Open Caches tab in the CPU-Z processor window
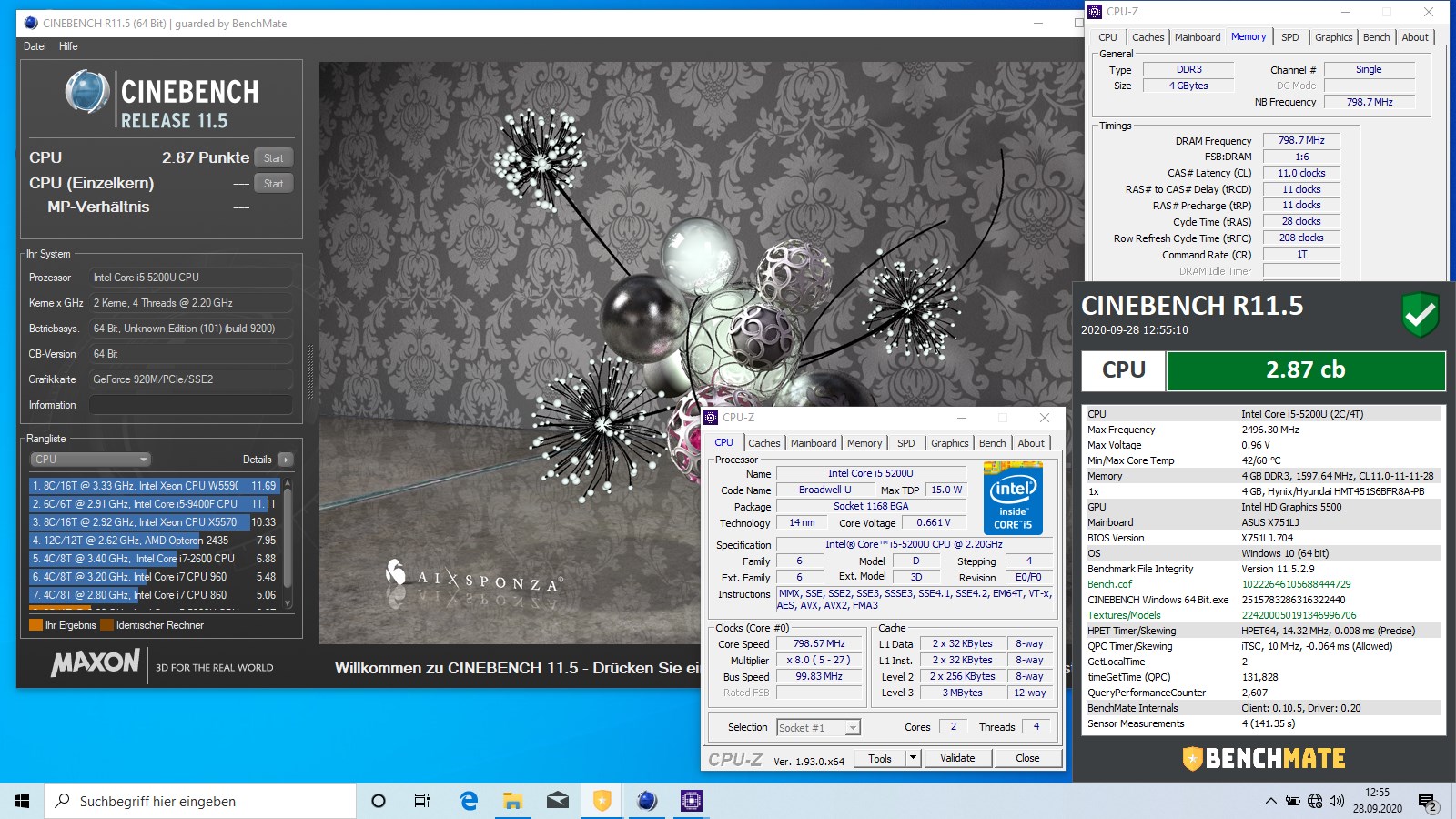Viewport: 1456px width, 819px height. [x=763, y=443]
